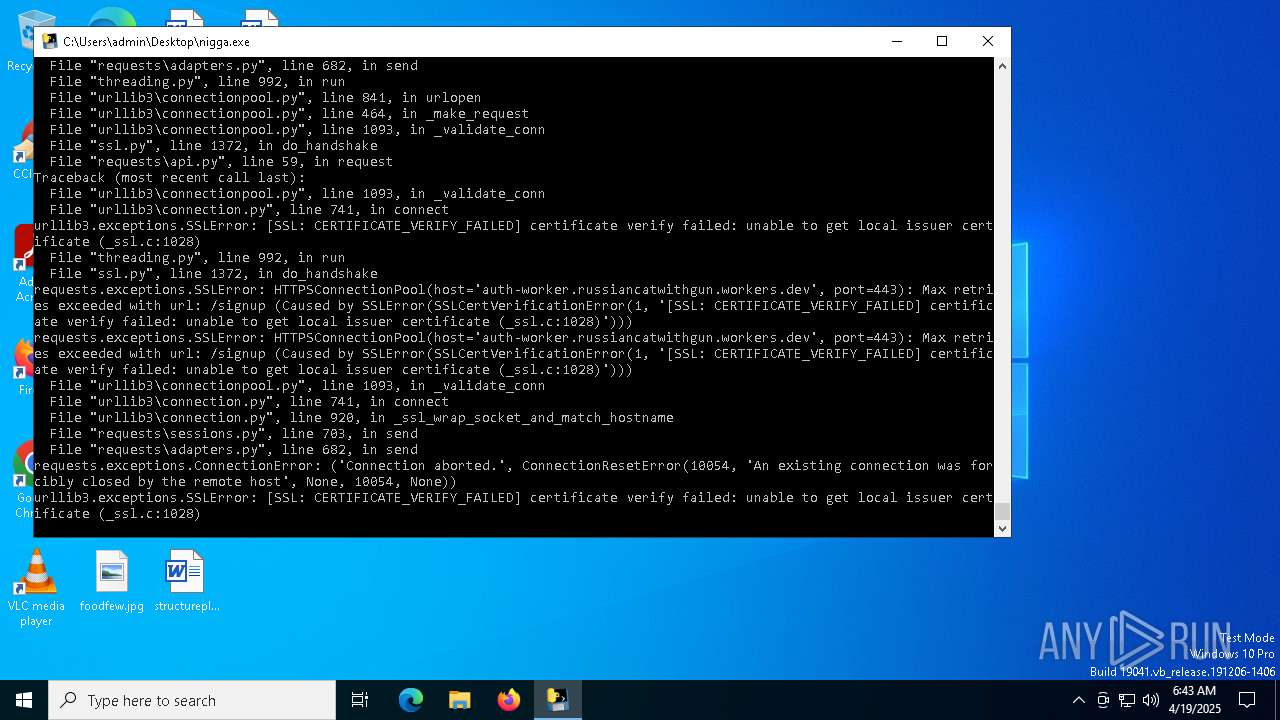Click the console vertical scrollbar thumb

click(x=1002, y=512)
